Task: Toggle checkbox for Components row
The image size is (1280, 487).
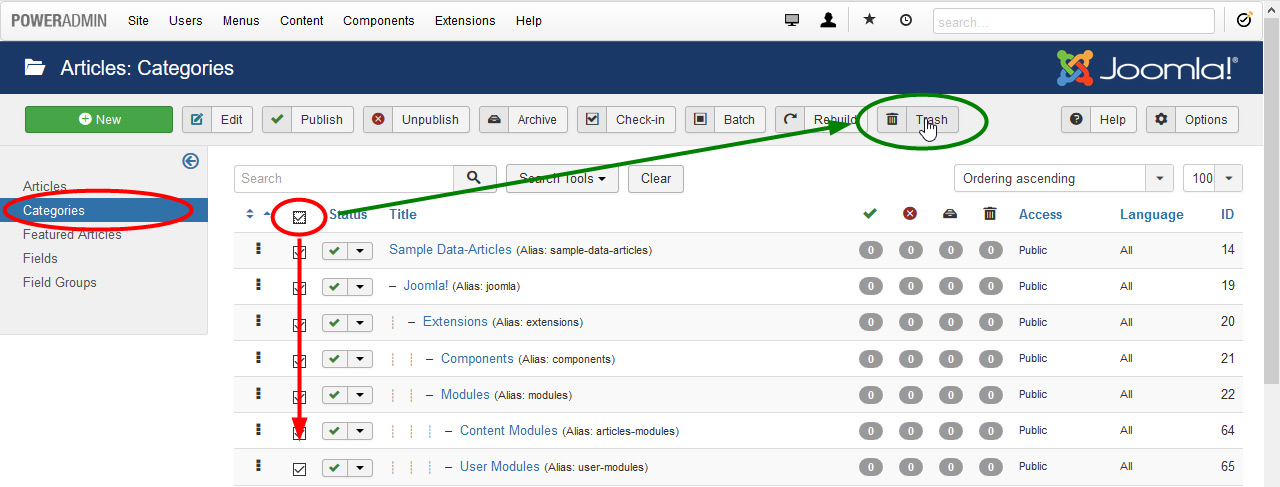Action: (299, 361)
